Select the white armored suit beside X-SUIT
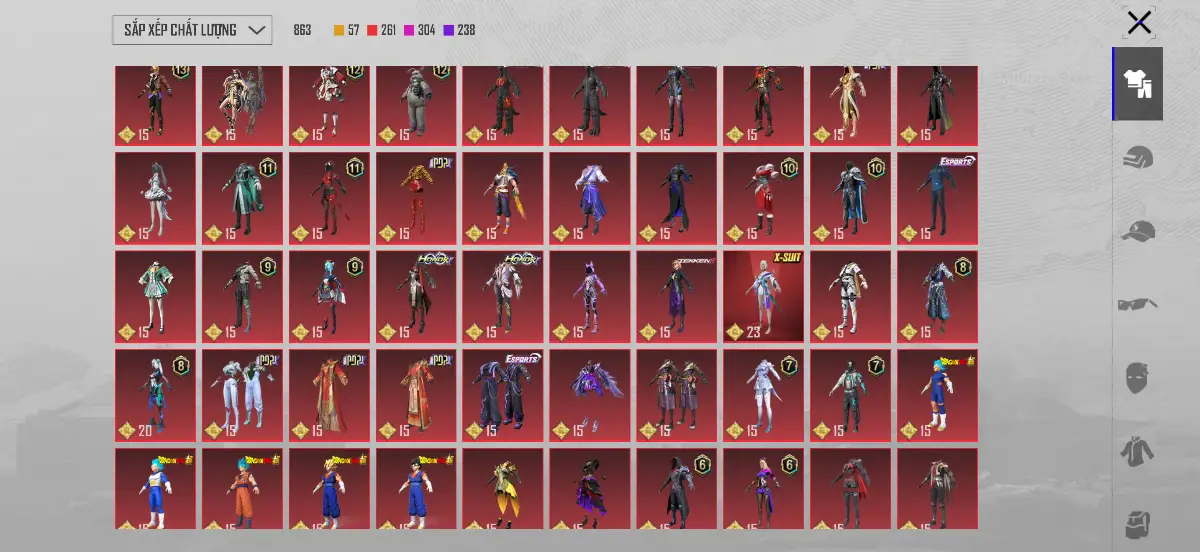Viewport: 1200px width, 552px height. pyautogui.click(x=850, y=296)
